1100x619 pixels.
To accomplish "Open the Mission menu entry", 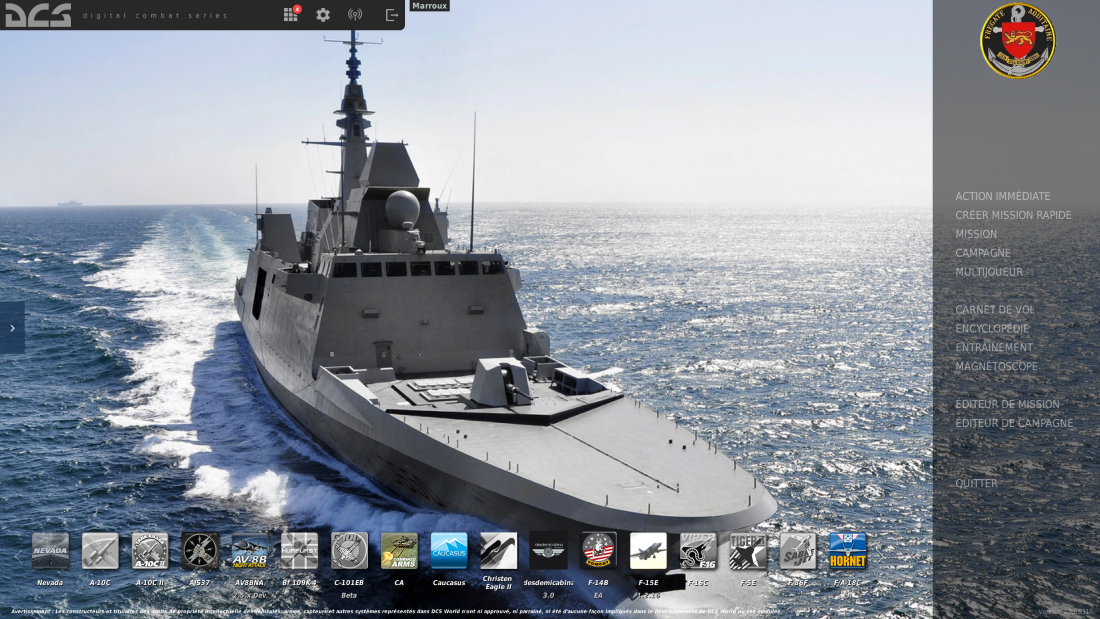I will point(976,234).
